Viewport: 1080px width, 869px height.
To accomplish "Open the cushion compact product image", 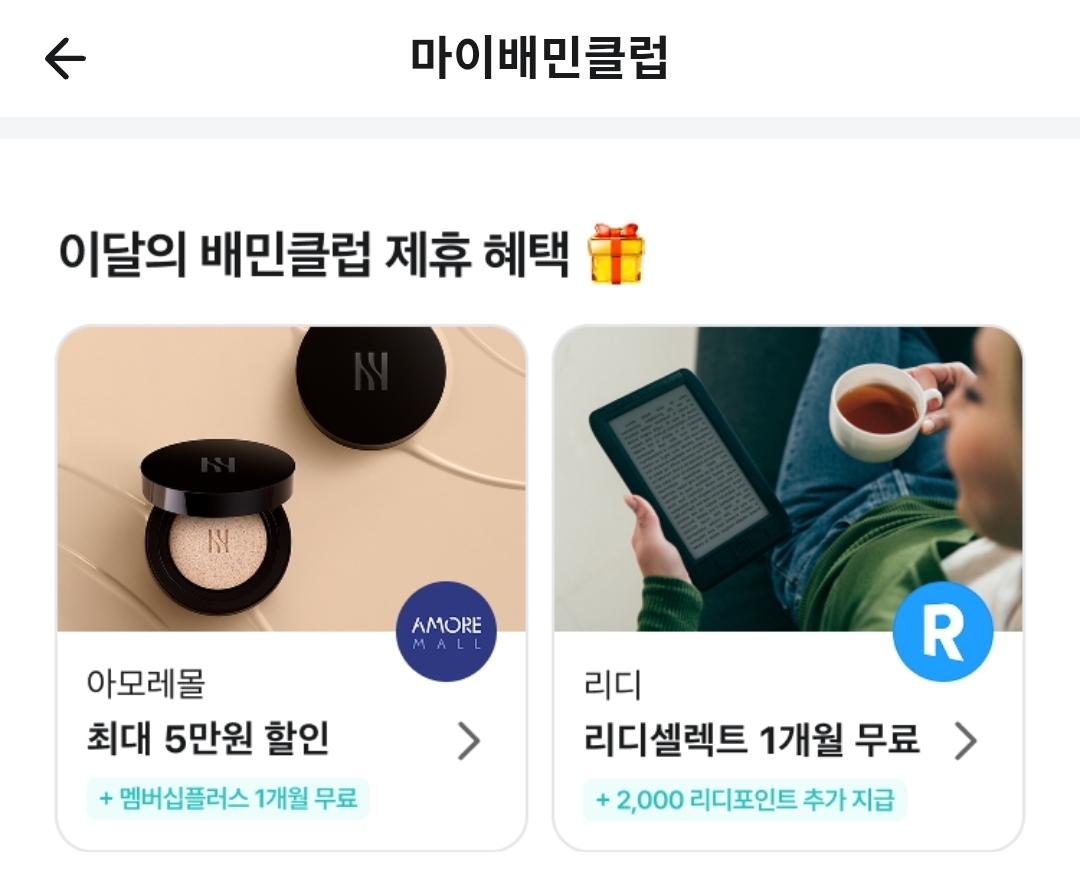I will 291,479.
